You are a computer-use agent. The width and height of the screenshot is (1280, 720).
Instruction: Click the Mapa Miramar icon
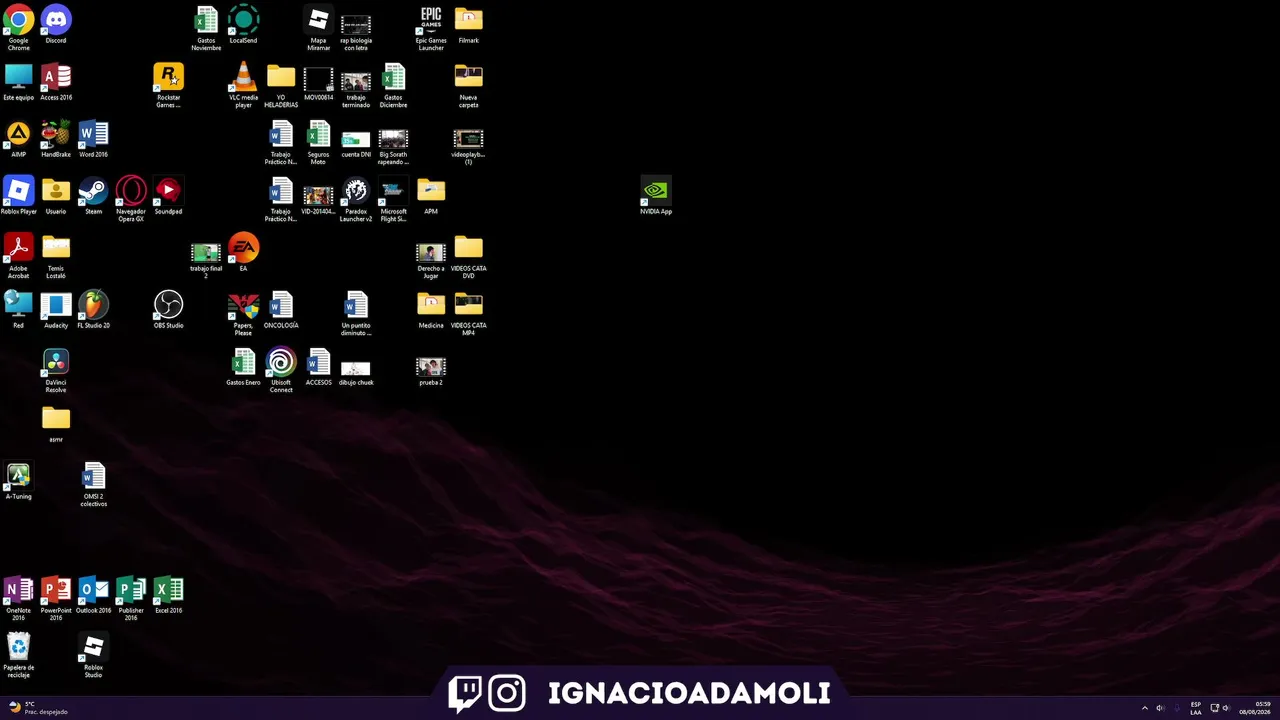tap(318, 20)
